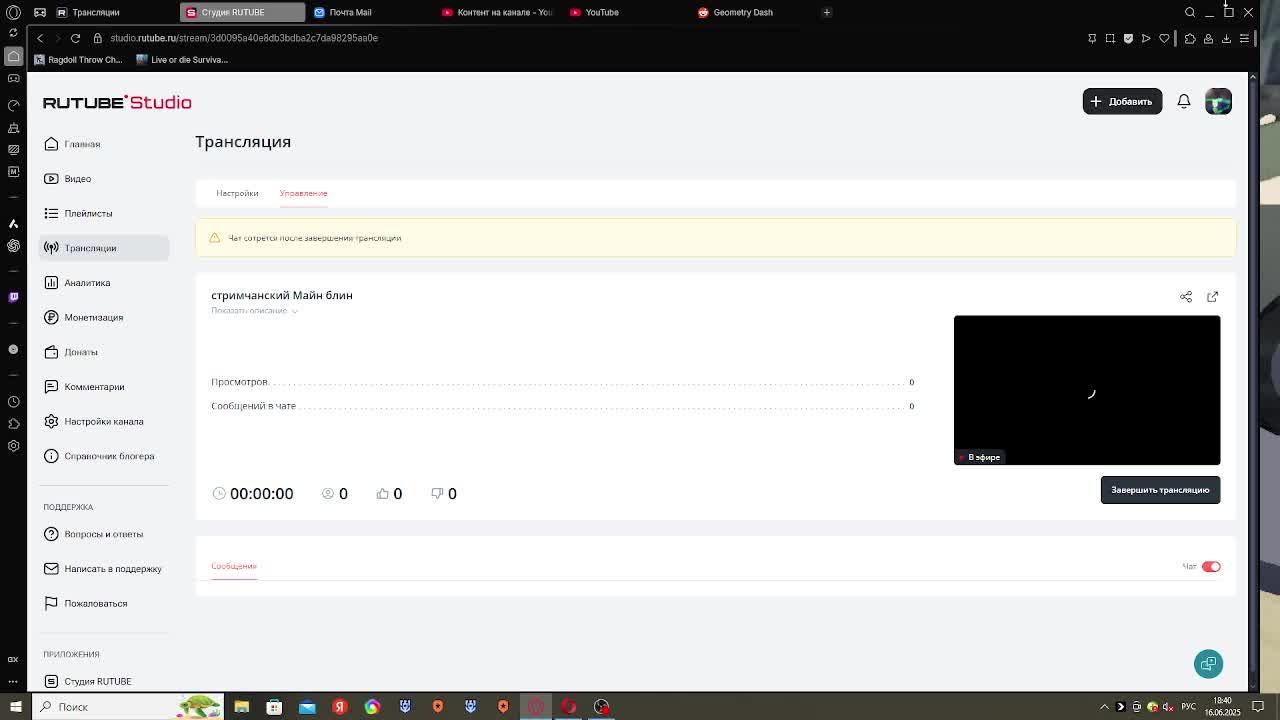Open the stream in a new window icon
The width and height of the screenshot is (1280, 720).
tap(1212, 297)
